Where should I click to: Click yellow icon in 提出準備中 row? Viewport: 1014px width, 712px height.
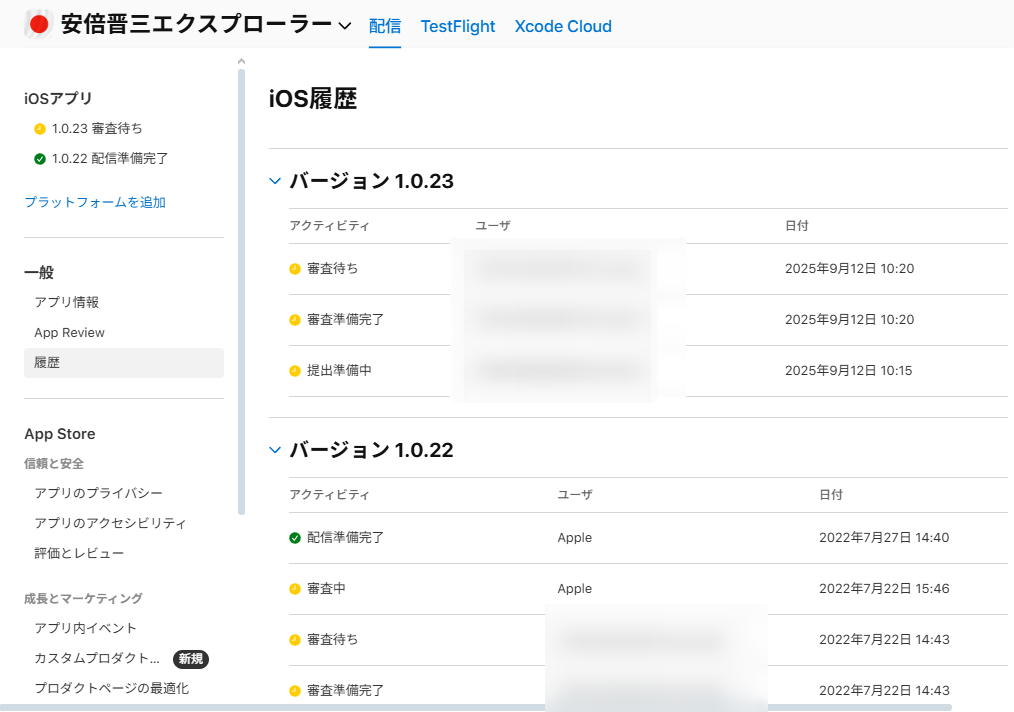[295, 371]
